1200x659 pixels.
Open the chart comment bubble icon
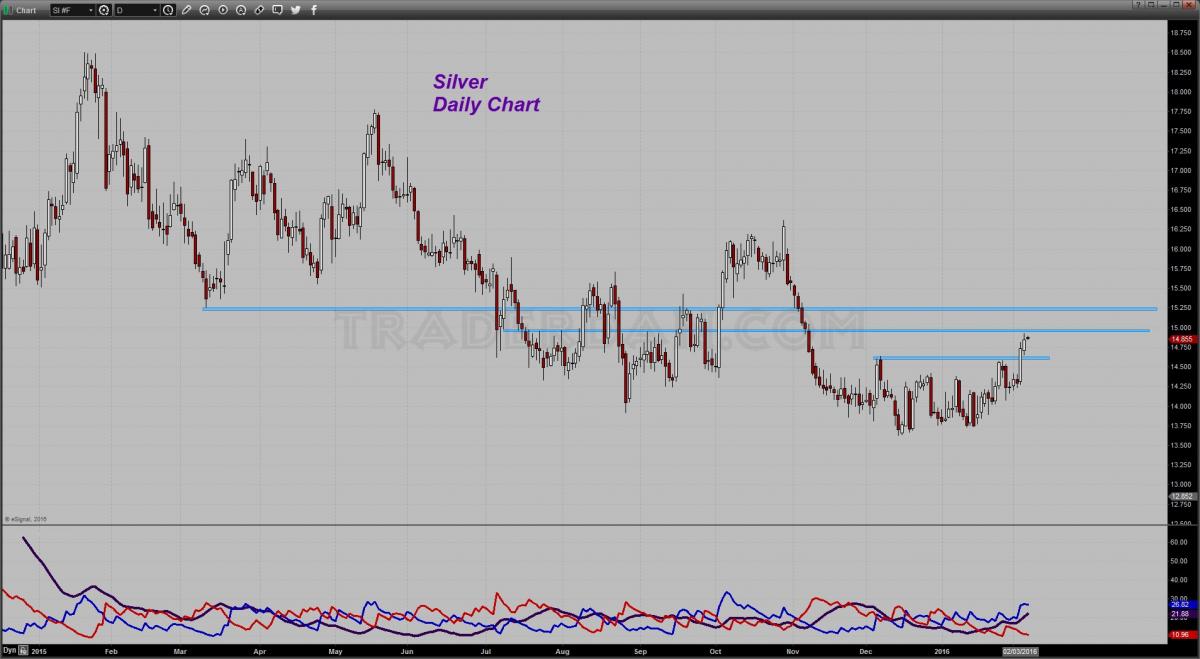(x=277, y=10)
